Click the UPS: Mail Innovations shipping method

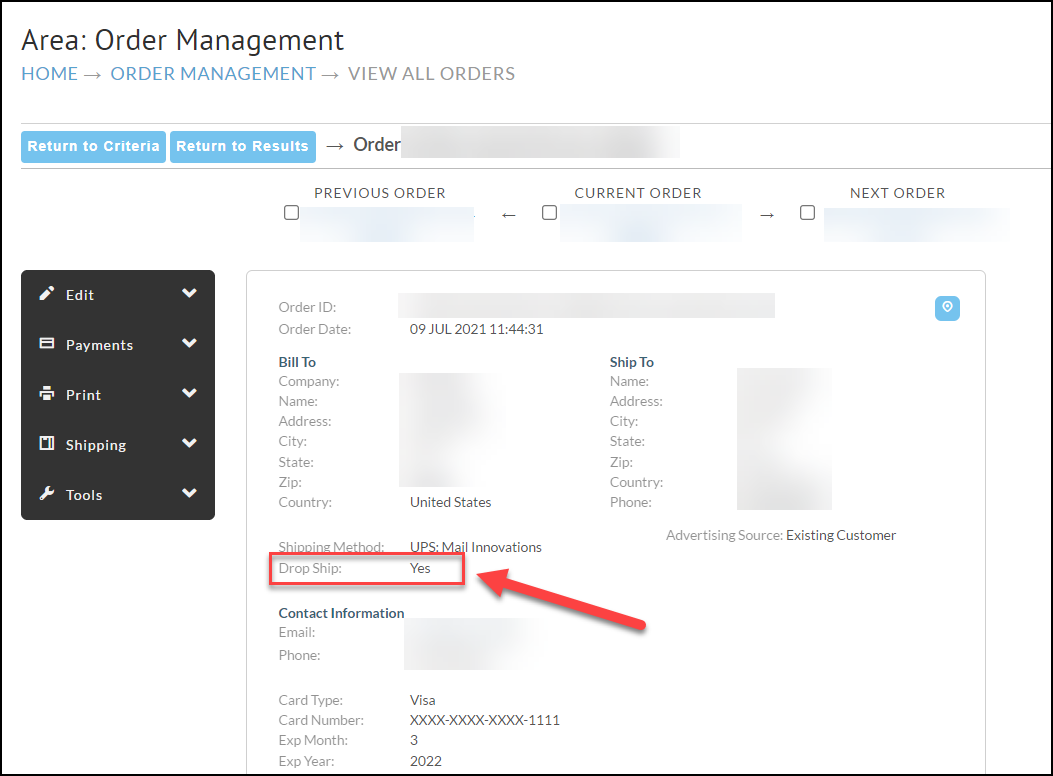point(475,547)
